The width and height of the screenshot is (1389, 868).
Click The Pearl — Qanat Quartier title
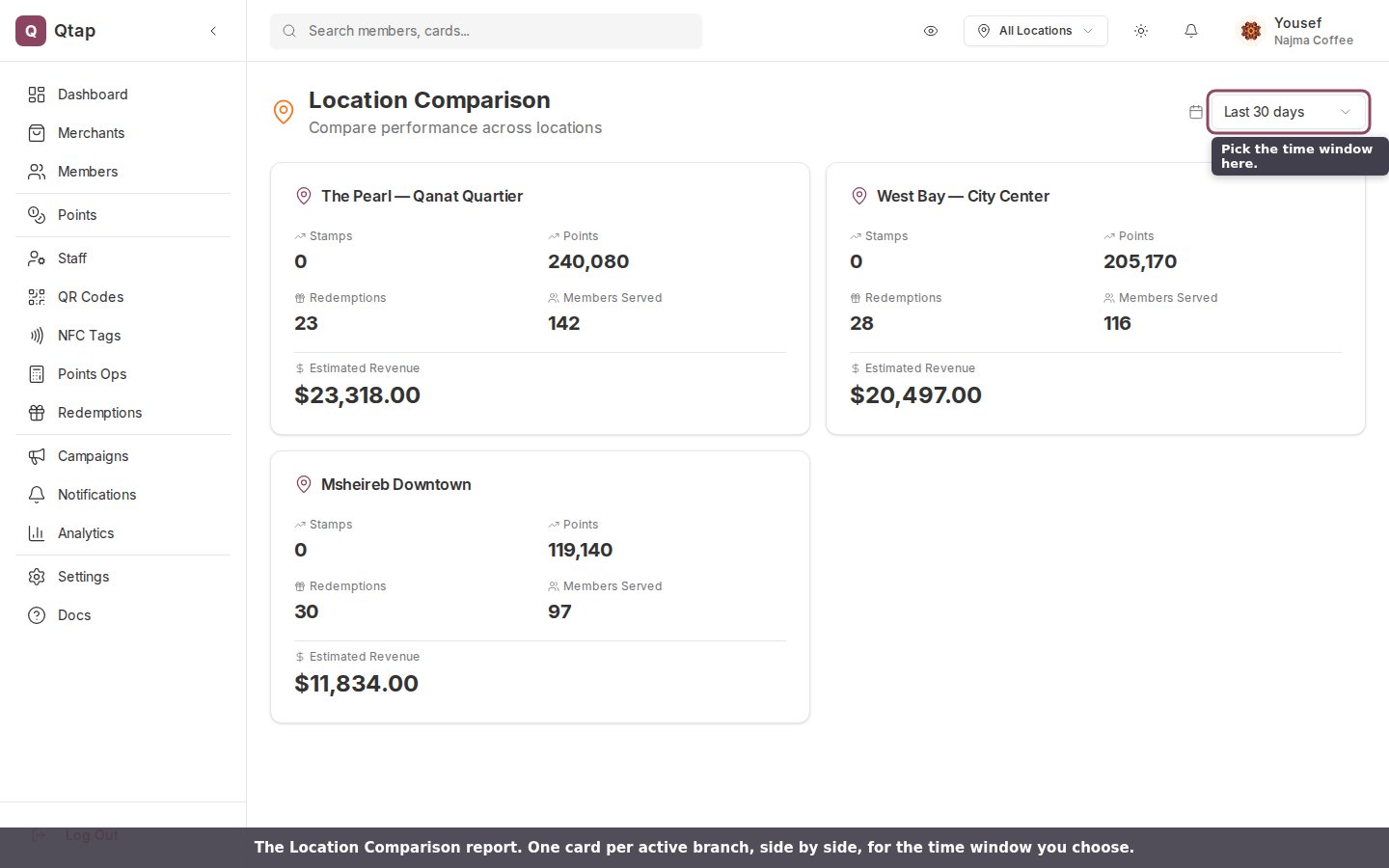422,196
